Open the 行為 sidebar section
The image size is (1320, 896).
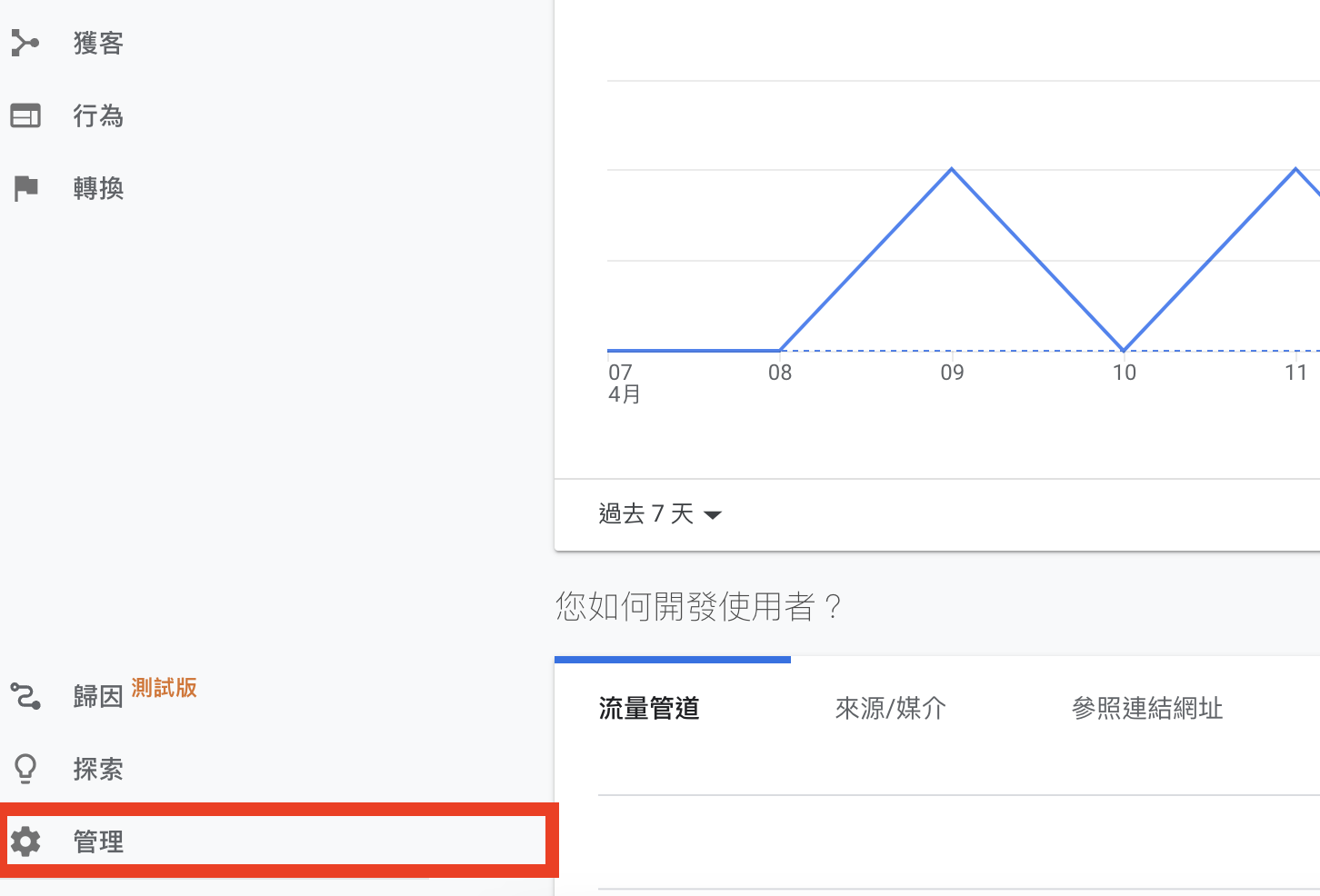[98, 115]
